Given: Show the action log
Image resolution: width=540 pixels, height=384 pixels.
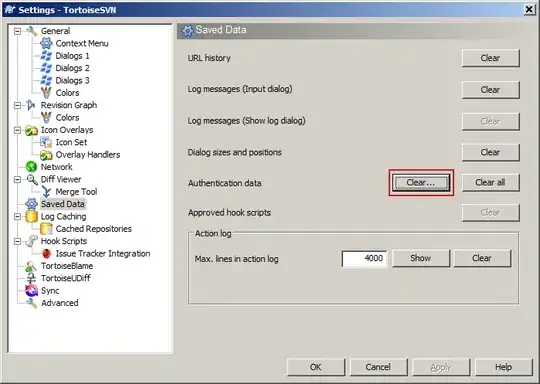Looking at the screenshot, I should (x=421, y=258).
